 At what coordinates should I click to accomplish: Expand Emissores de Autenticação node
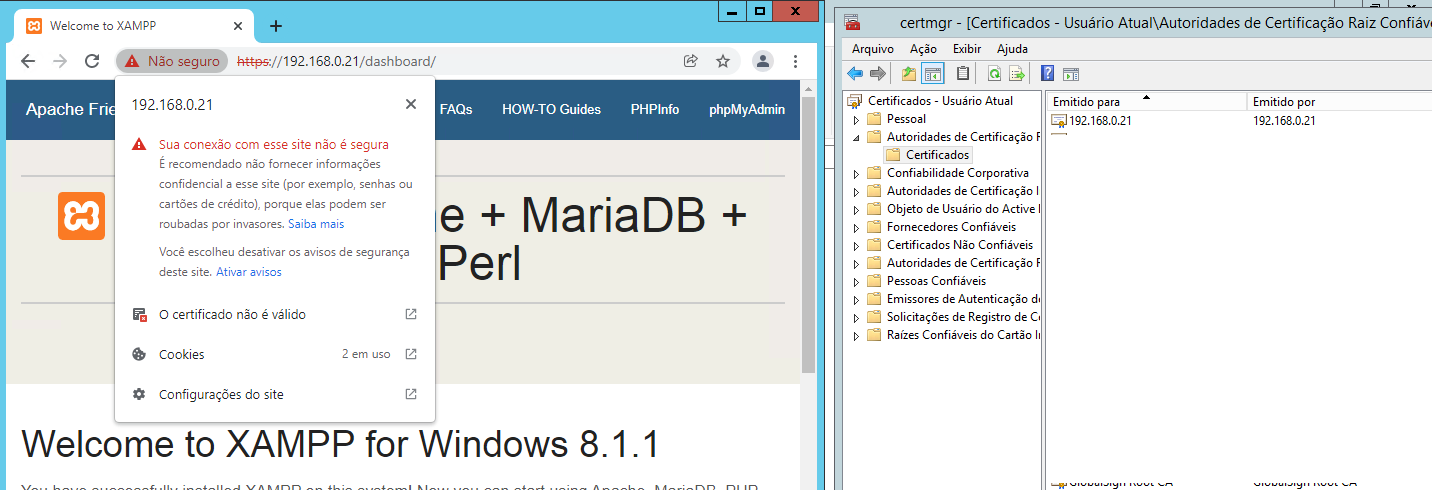(x=856, y=299)
